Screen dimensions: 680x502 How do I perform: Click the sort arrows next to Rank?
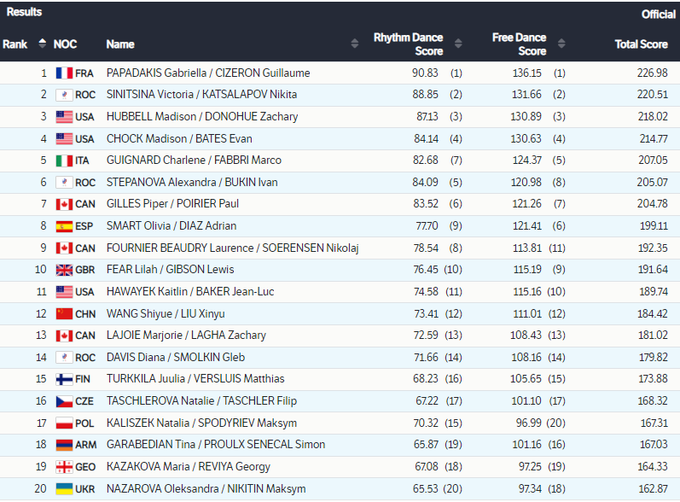tap(42, 44)
